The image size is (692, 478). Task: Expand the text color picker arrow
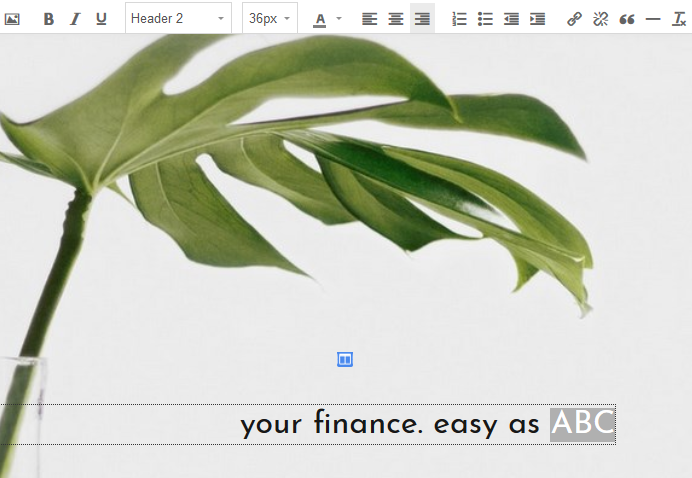338,19
